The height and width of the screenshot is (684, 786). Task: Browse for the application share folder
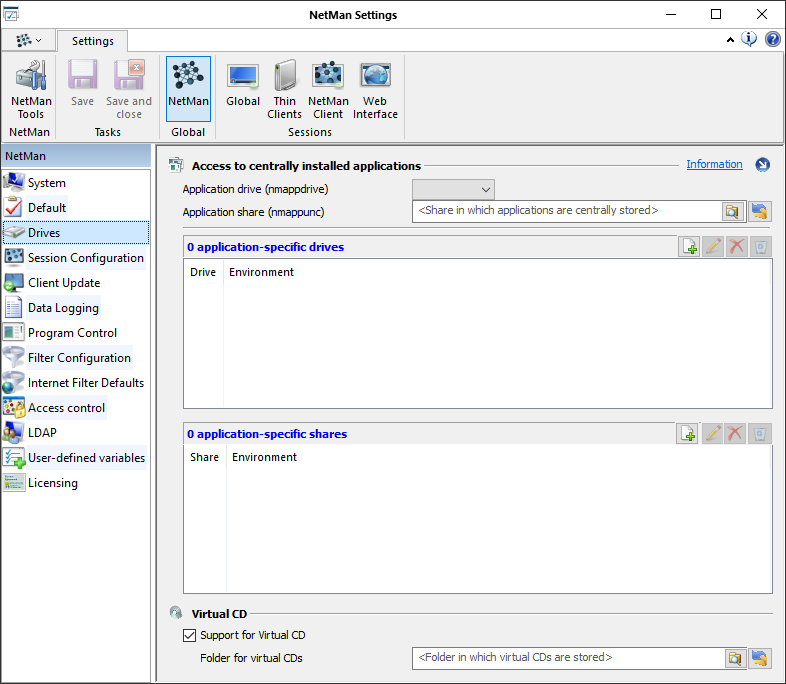point(733,211)
